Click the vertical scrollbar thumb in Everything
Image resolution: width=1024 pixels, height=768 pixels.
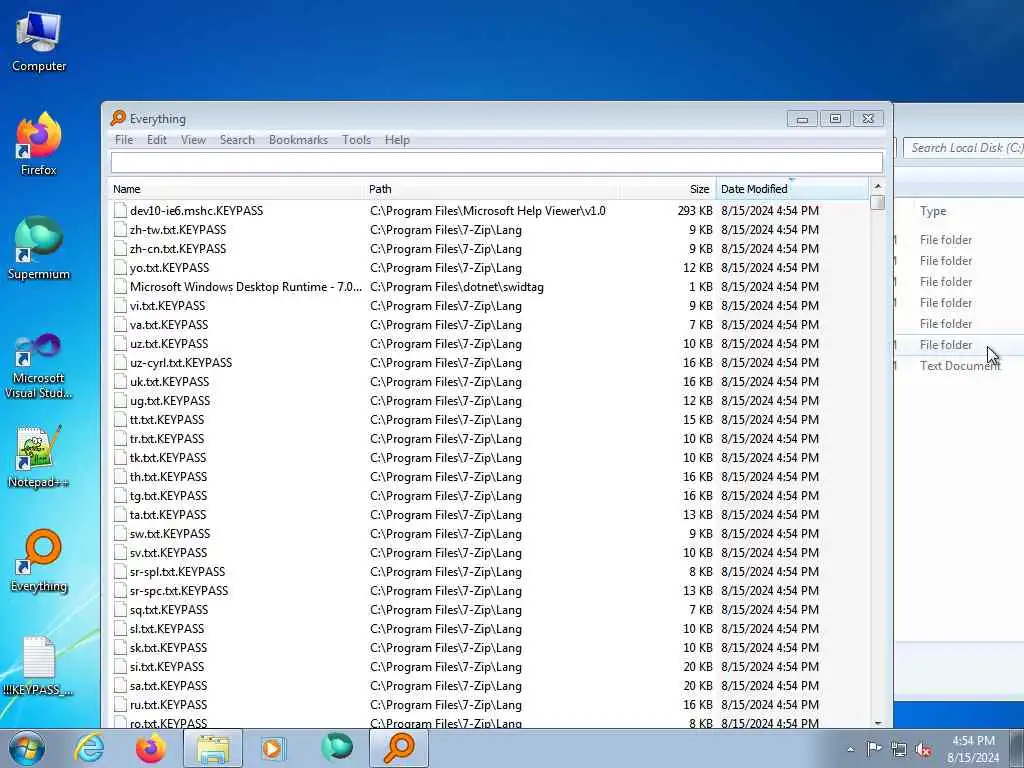coord(878,203)
